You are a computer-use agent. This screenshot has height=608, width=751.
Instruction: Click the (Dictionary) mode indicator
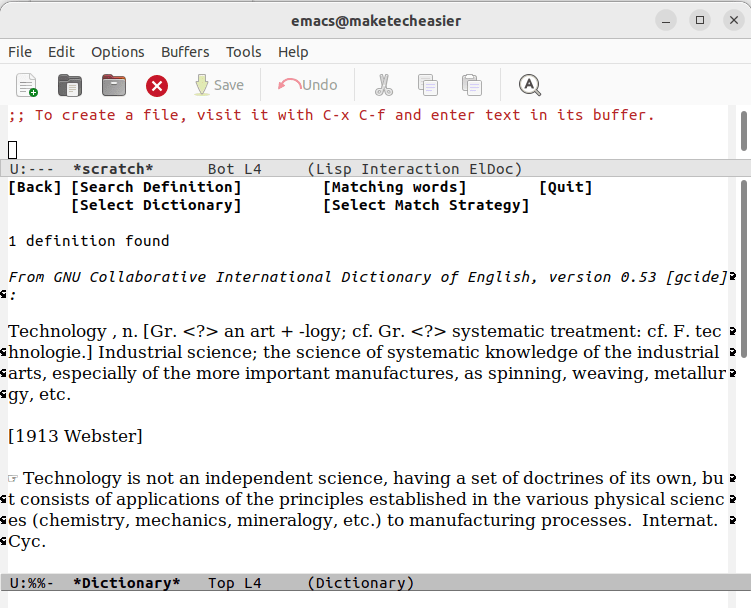360,583
